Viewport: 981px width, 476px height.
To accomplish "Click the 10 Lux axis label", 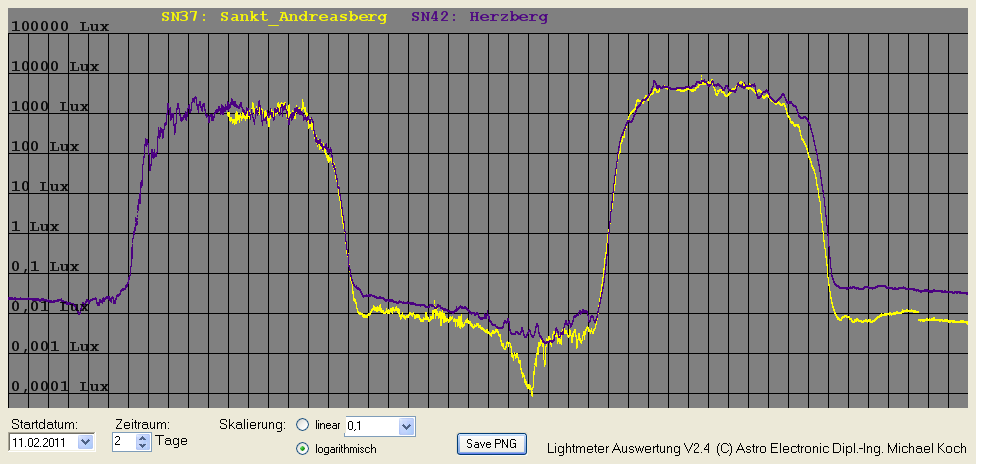I will 40,187.
